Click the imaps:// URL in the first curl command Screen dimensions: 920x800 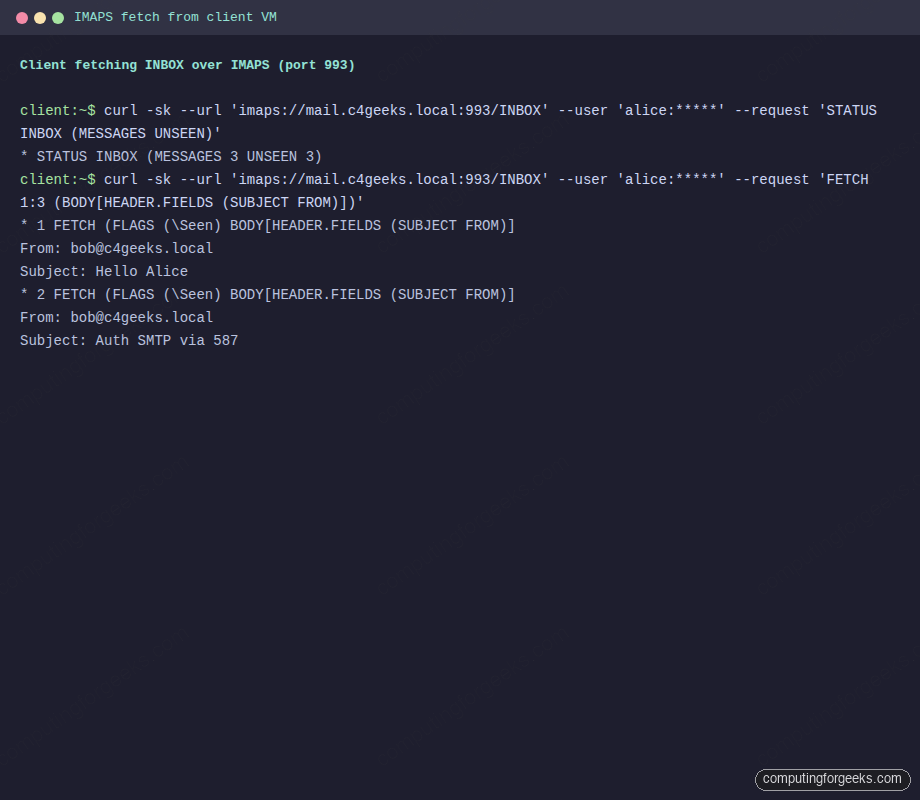[x=389, y=110]
